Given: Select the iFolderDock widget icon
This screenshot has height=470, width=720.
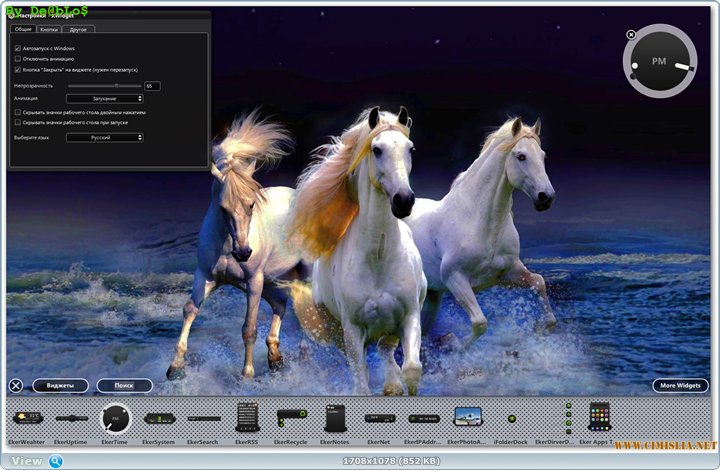Looking at the screenshot, I should pos(511,418).
